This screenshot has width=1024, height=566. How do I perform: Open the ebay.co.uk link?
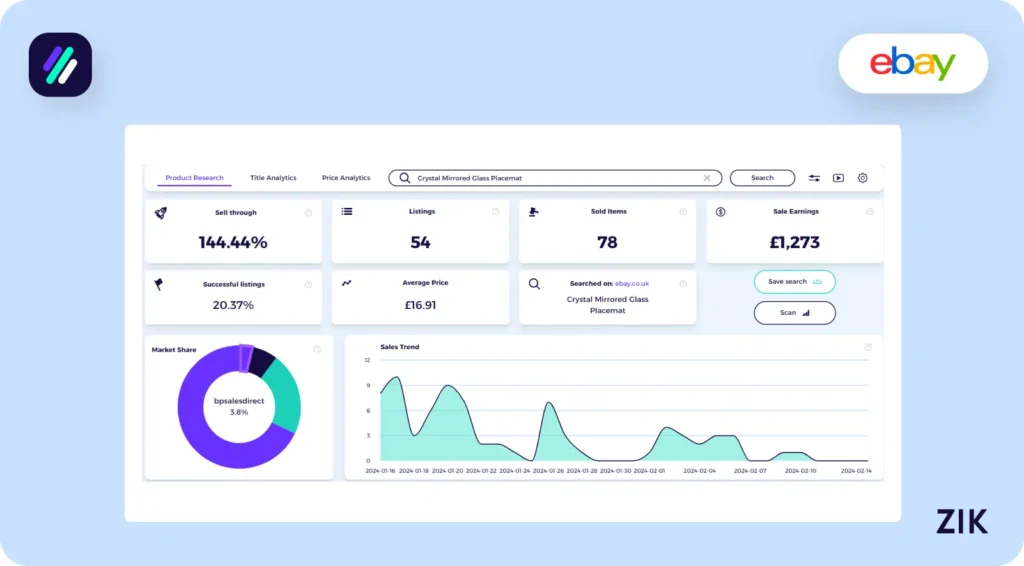[x=632, y=284]
